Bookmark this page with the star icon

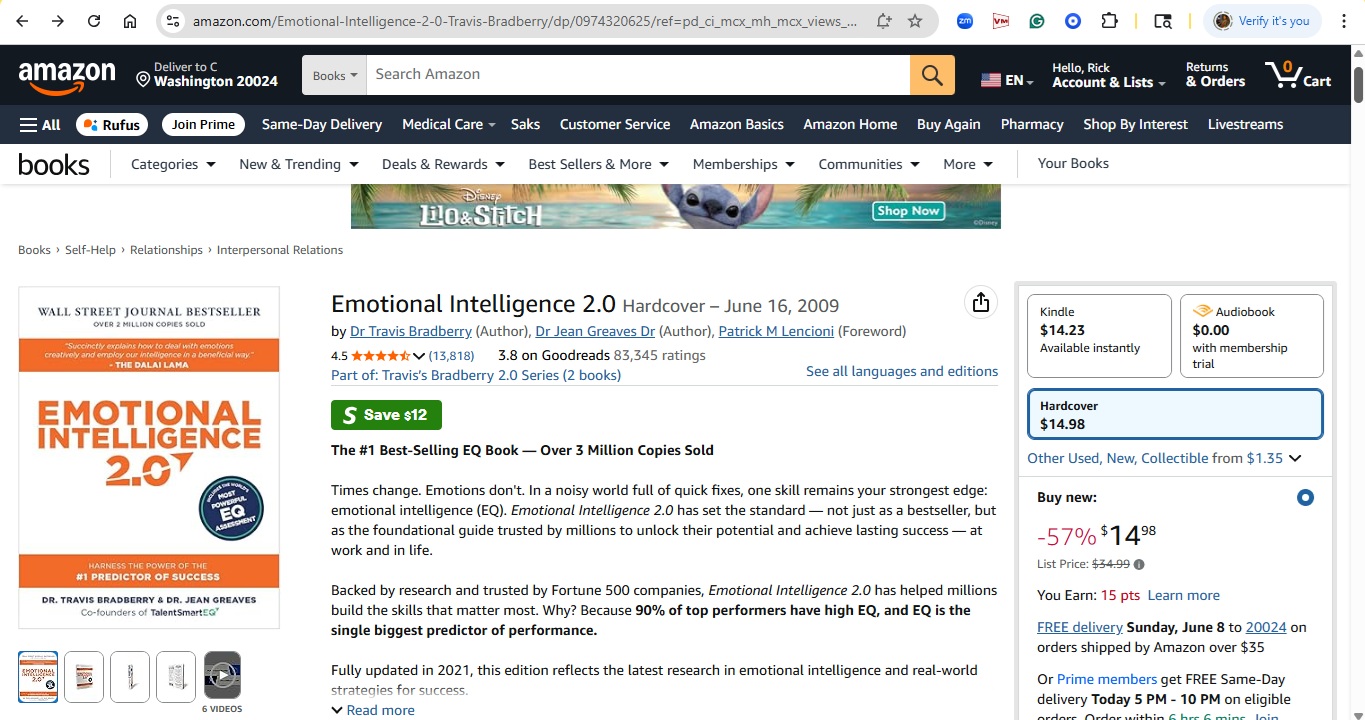(915, 21)
